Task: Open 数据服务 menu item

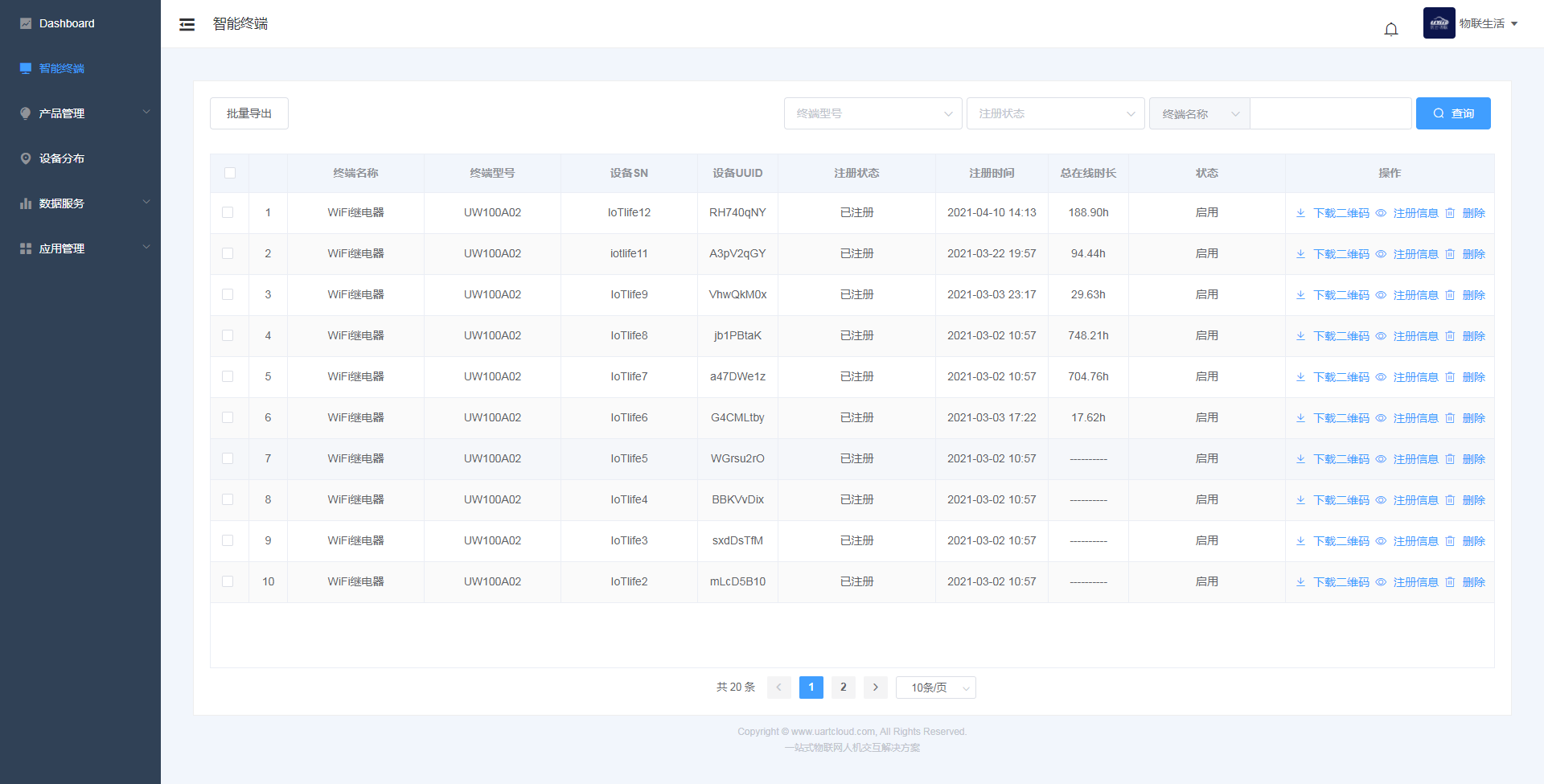Action: pyautogui.click(x=80, y=203)
